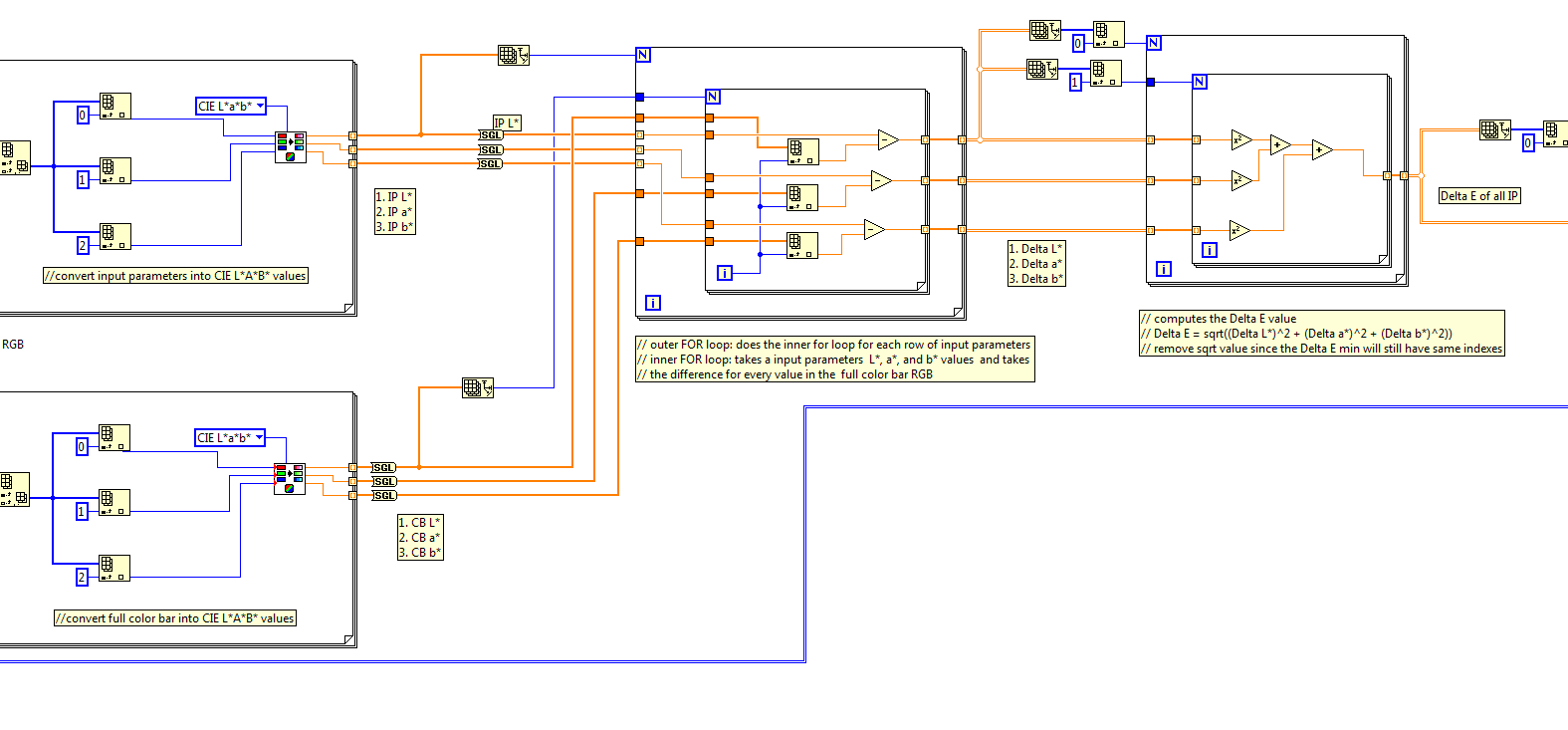Click the topmost SGL conversion node below IP L* label
The image size is (1568, 730).
pyautogui.click(x=491, y=135)
